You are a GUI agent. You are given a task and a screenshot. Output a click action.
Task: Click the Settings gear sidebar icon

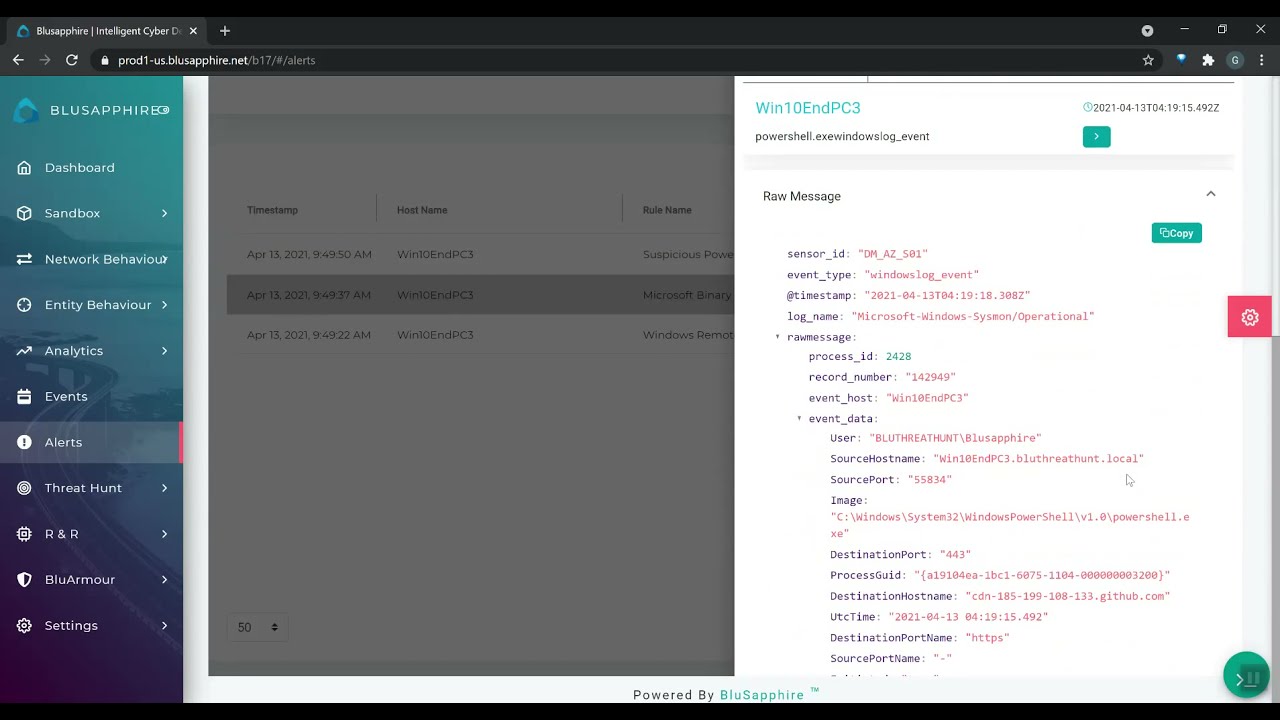click(x=24, y=625)
